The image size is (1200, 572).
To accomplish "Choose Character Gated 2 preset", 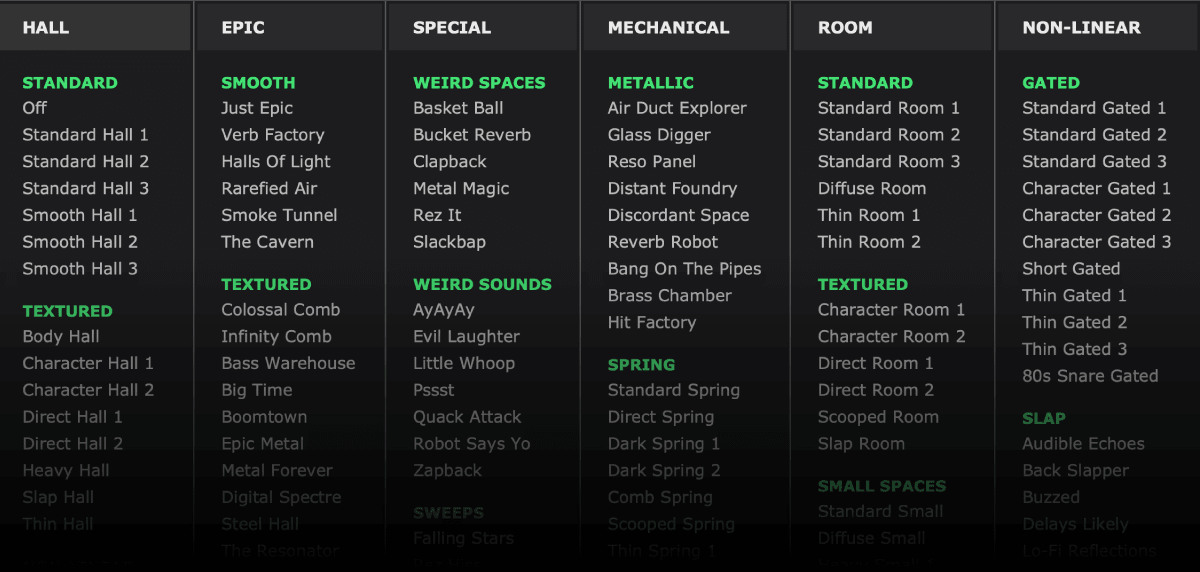I will [1096, 215].
